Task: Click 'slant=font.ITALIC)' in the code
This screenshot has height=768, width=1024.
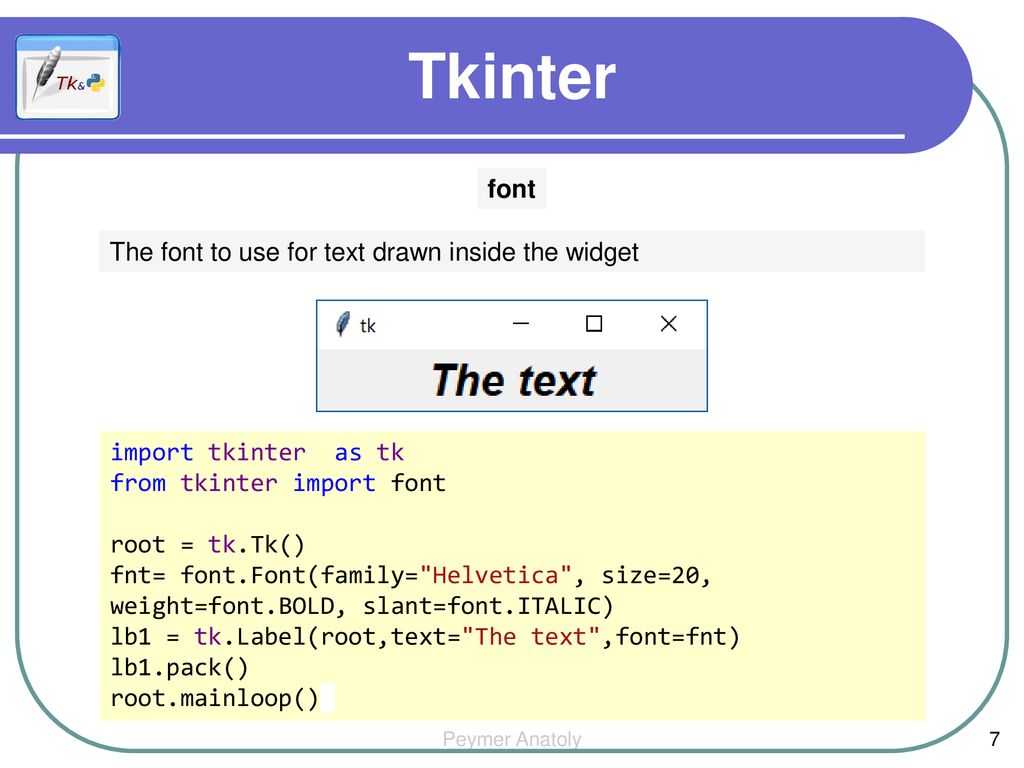Action: (488, 606)
